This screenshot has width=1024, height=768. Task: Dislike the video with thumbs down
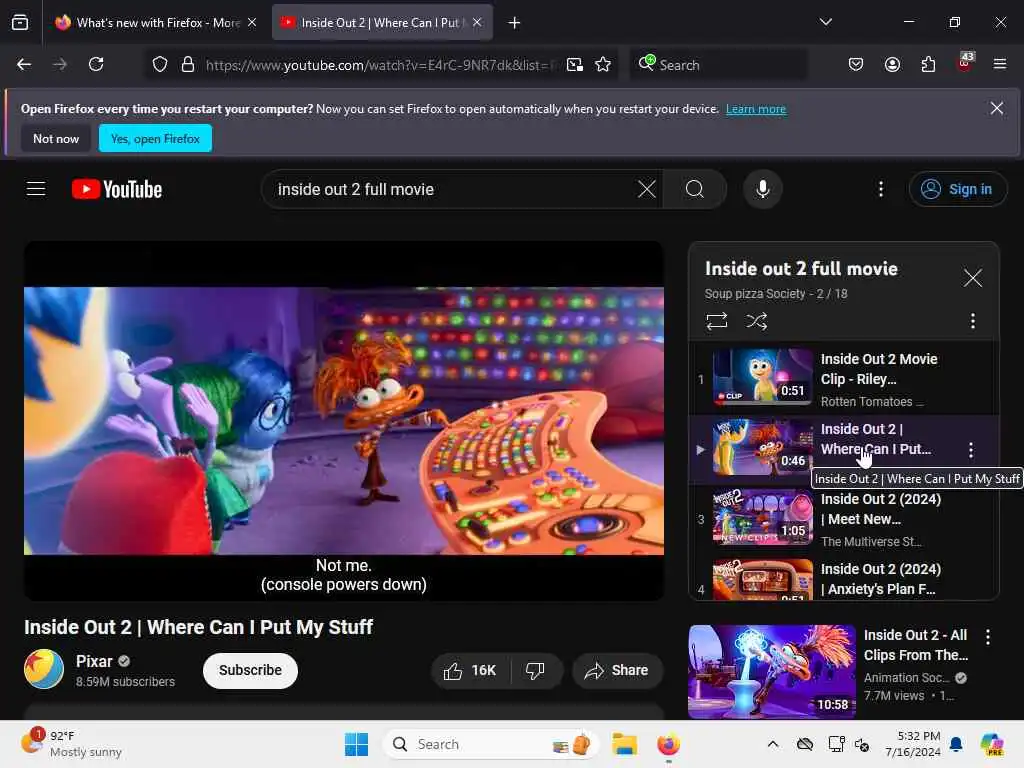[x=536, y=671]
